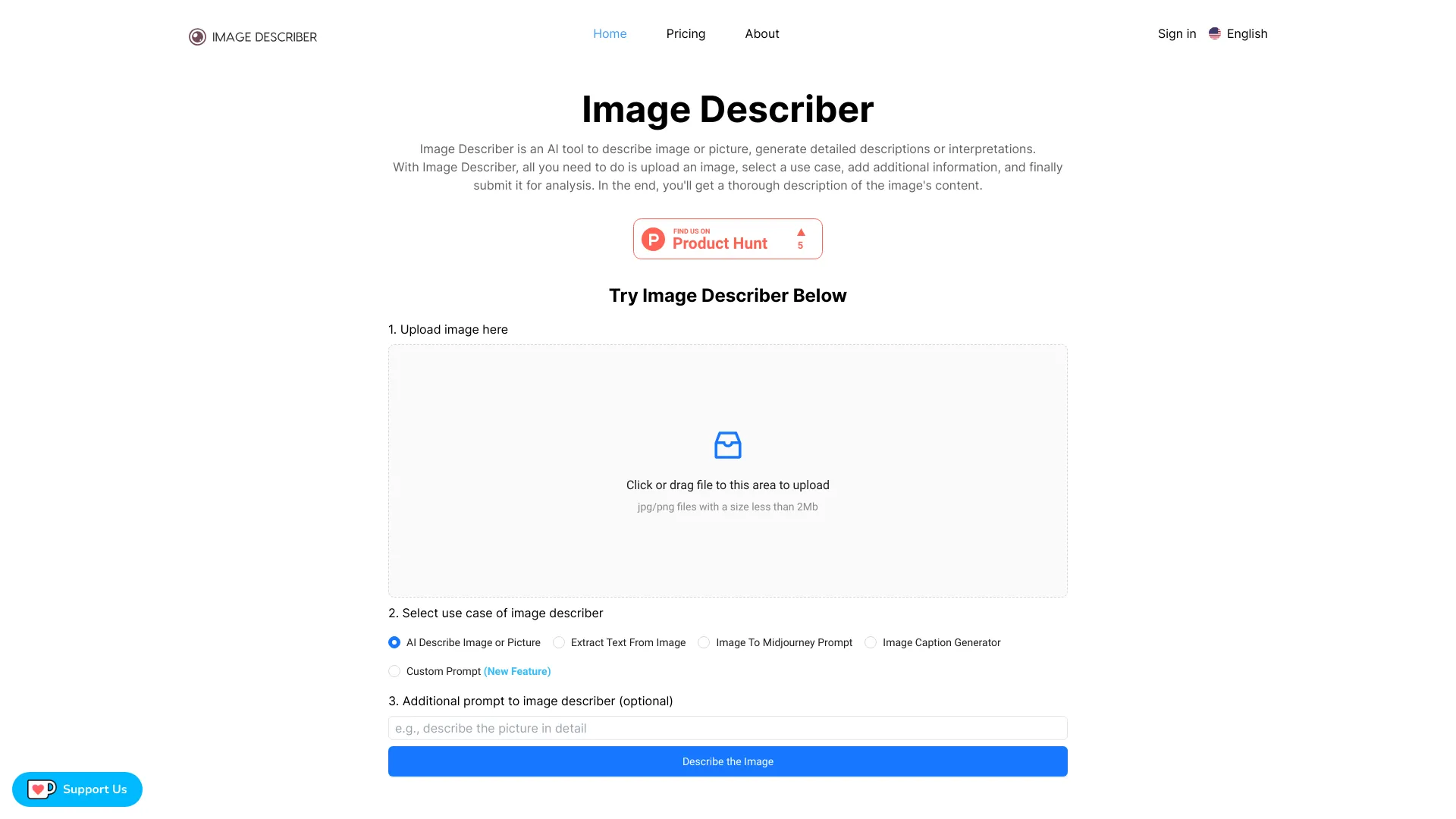
Task: Click the Image Describer logo icon
Action: coord(196,36)
